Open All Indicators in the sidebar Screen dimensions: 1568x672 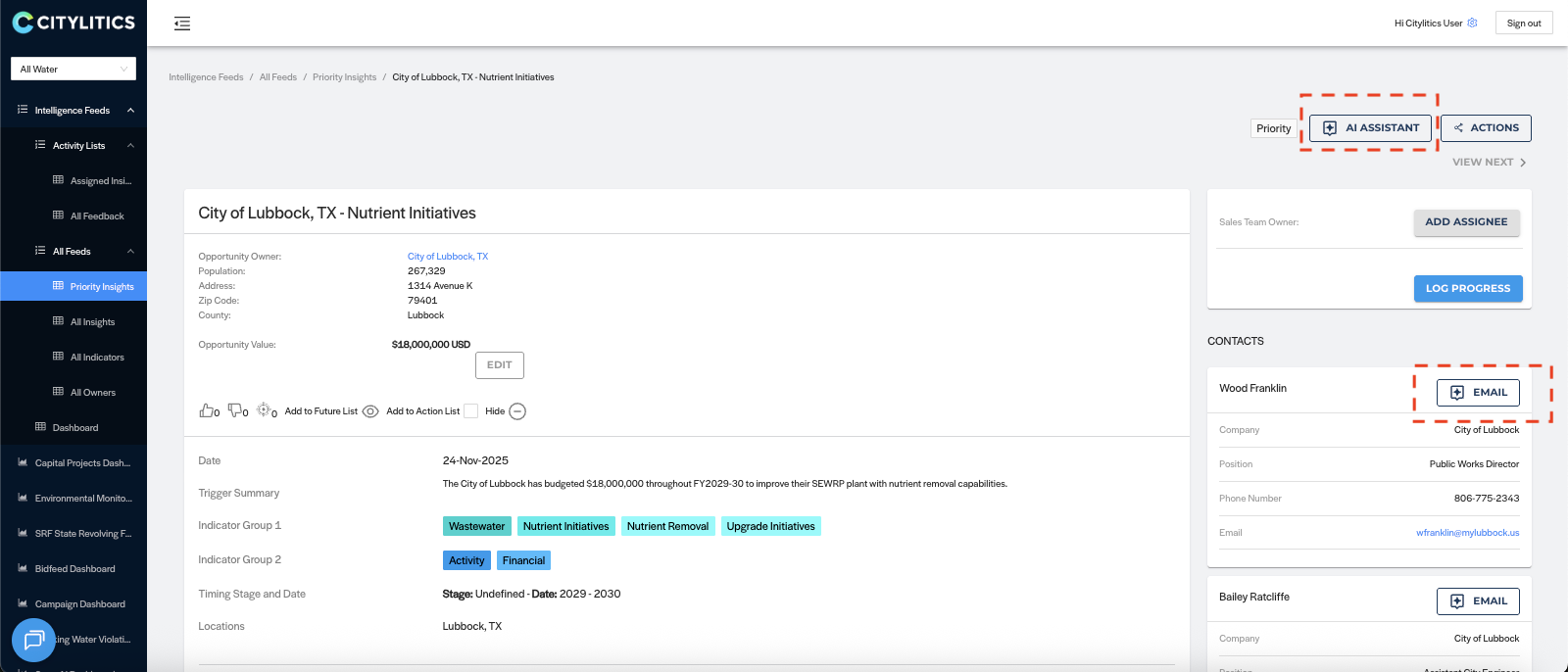(x=96, y=358)
